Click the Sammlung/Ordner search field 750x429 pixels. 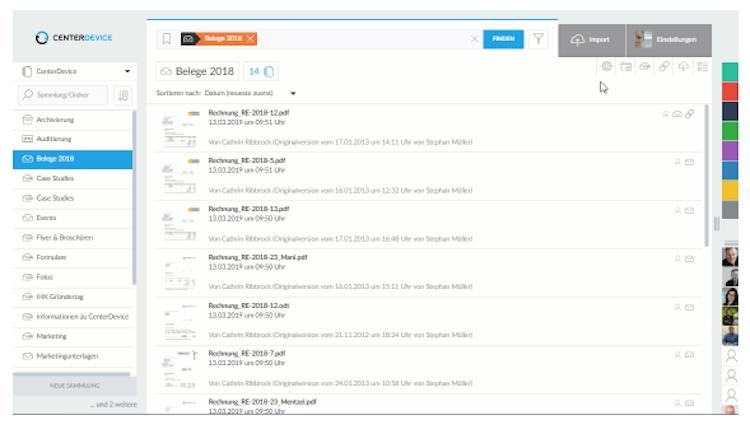[63, 95]
